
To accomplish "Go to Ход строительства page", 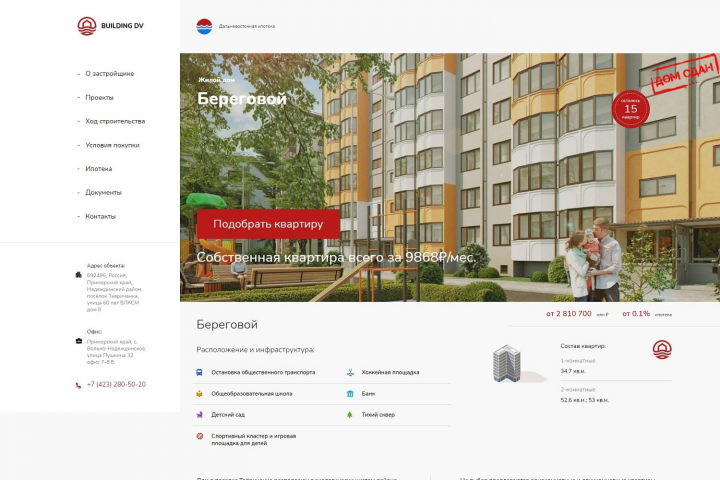I will click(115, 121).
